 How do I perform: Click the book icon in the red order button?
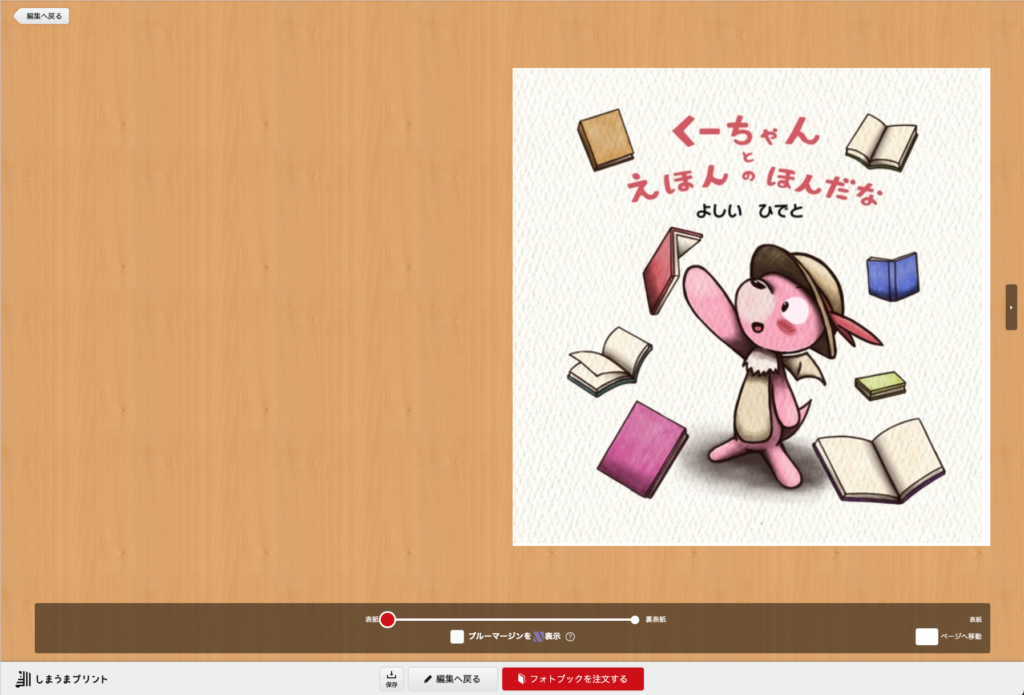[521, 679]
